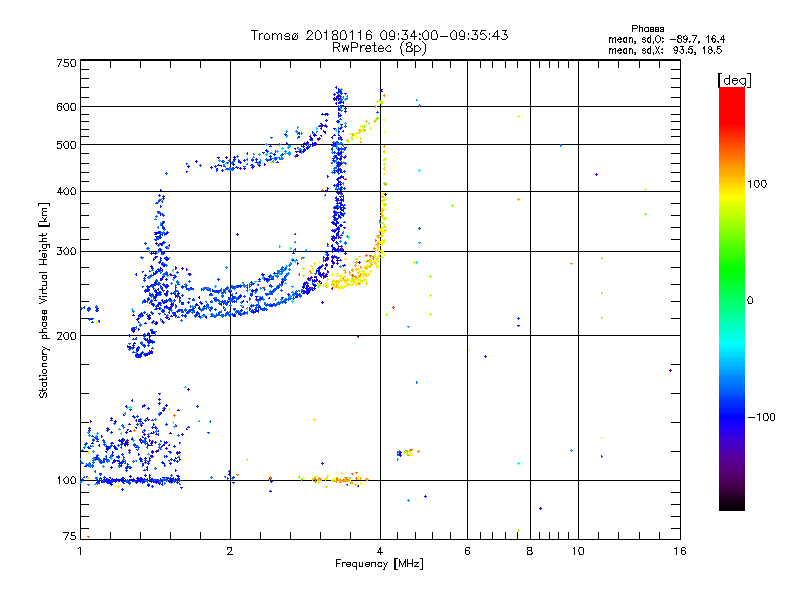
Task: Click the "RwPretec (8p)" subtitle
Action: pos(379,48)
